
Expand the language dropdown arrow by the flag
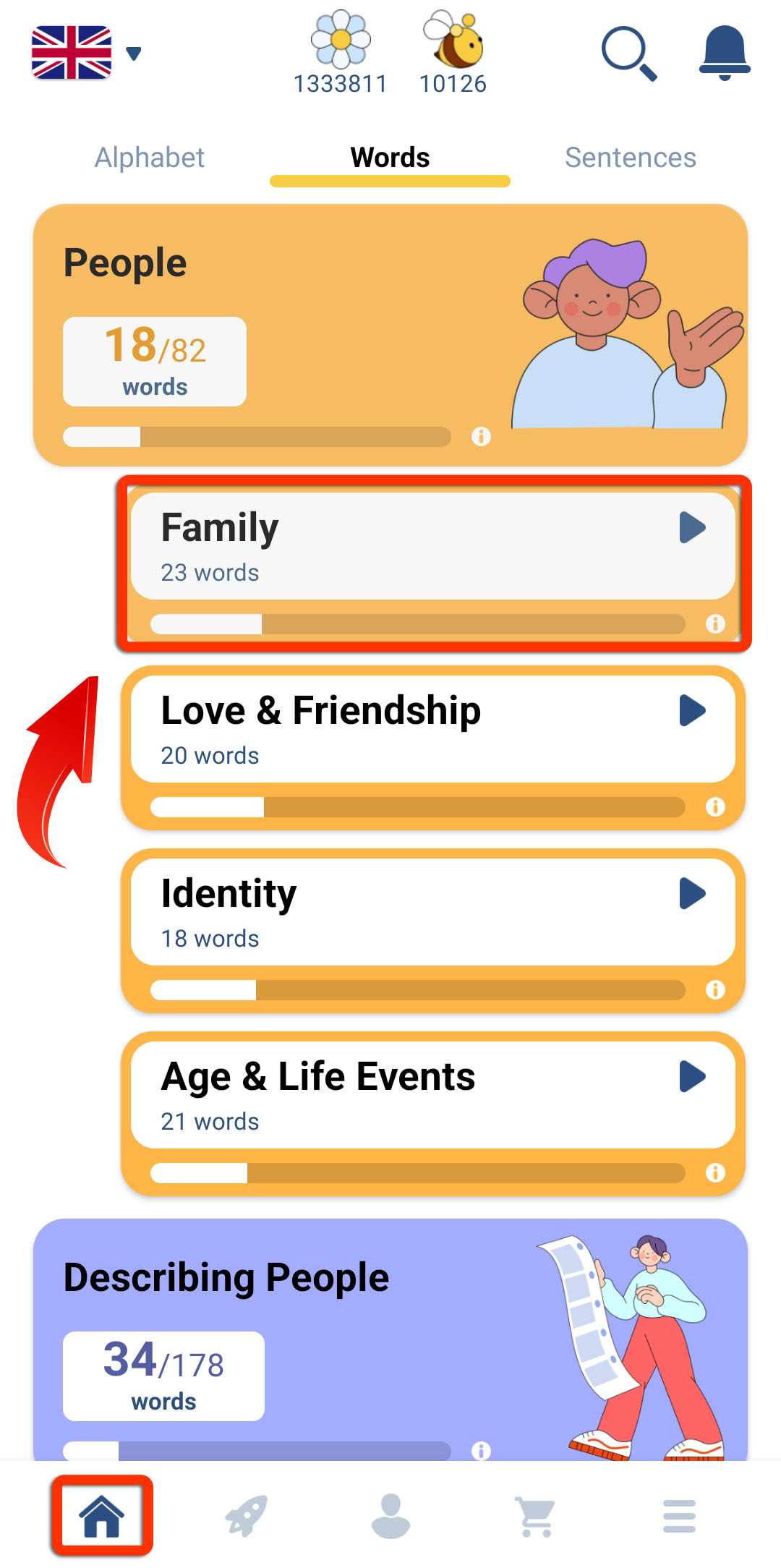point(134,53)
